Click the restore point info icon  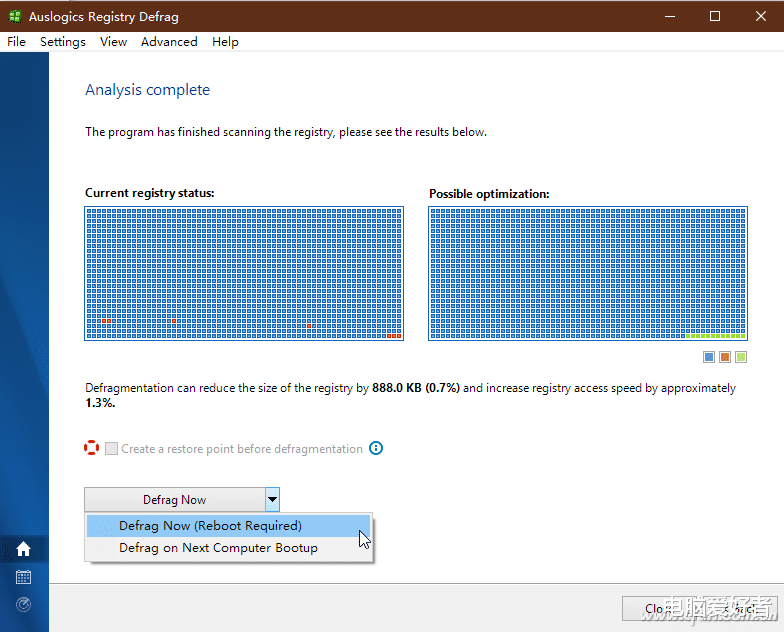coord(376,448)
